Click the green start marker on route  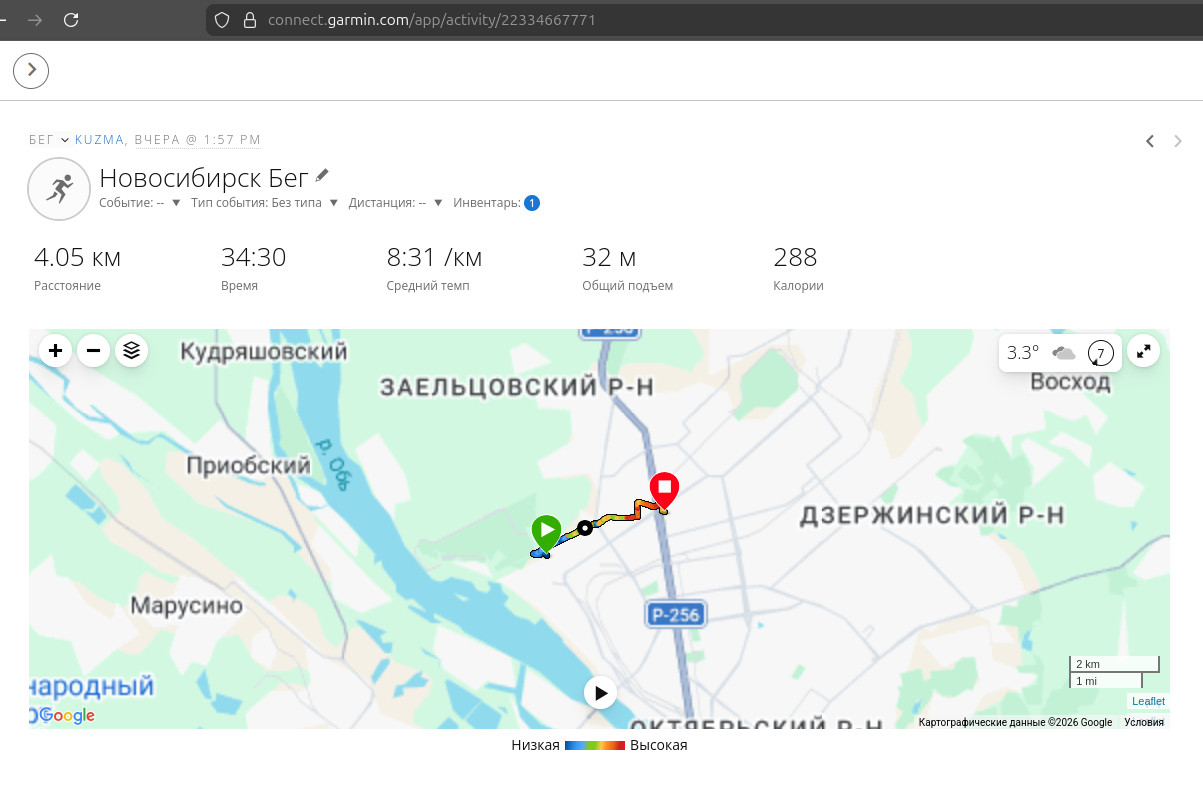(546, 534)
